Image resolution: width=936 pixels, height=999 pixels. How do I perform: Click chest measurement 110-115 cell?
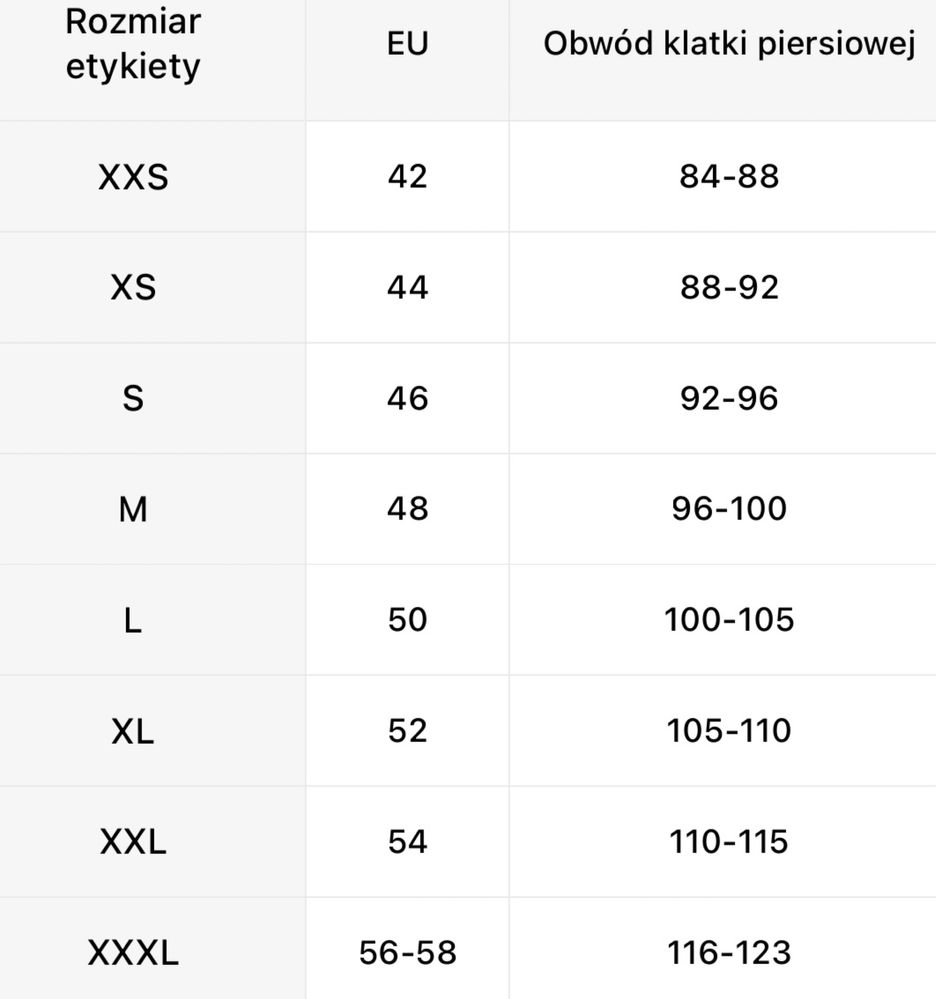click(730, 842)
